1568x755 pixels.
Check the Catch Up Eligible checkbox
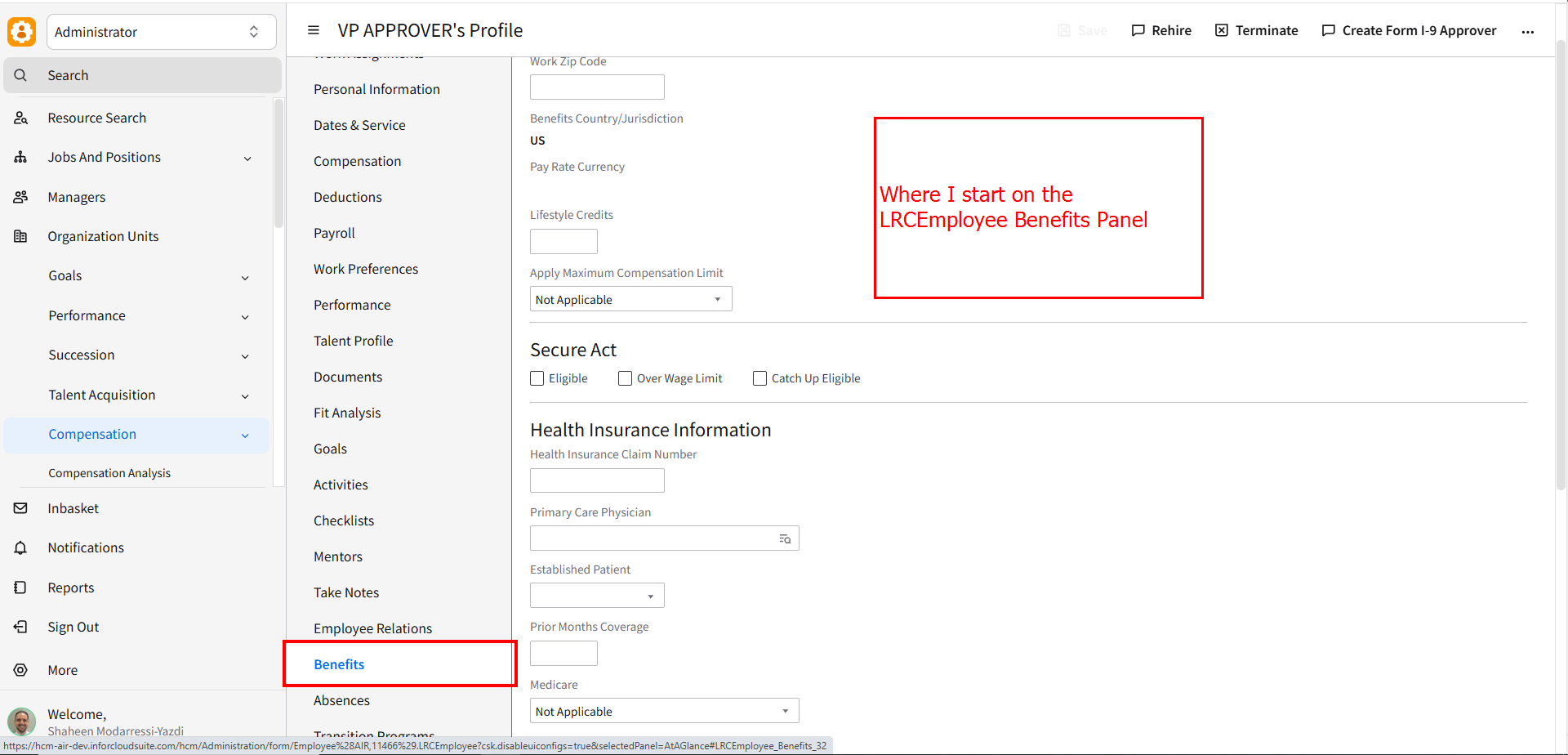click(x=760, y=378)
